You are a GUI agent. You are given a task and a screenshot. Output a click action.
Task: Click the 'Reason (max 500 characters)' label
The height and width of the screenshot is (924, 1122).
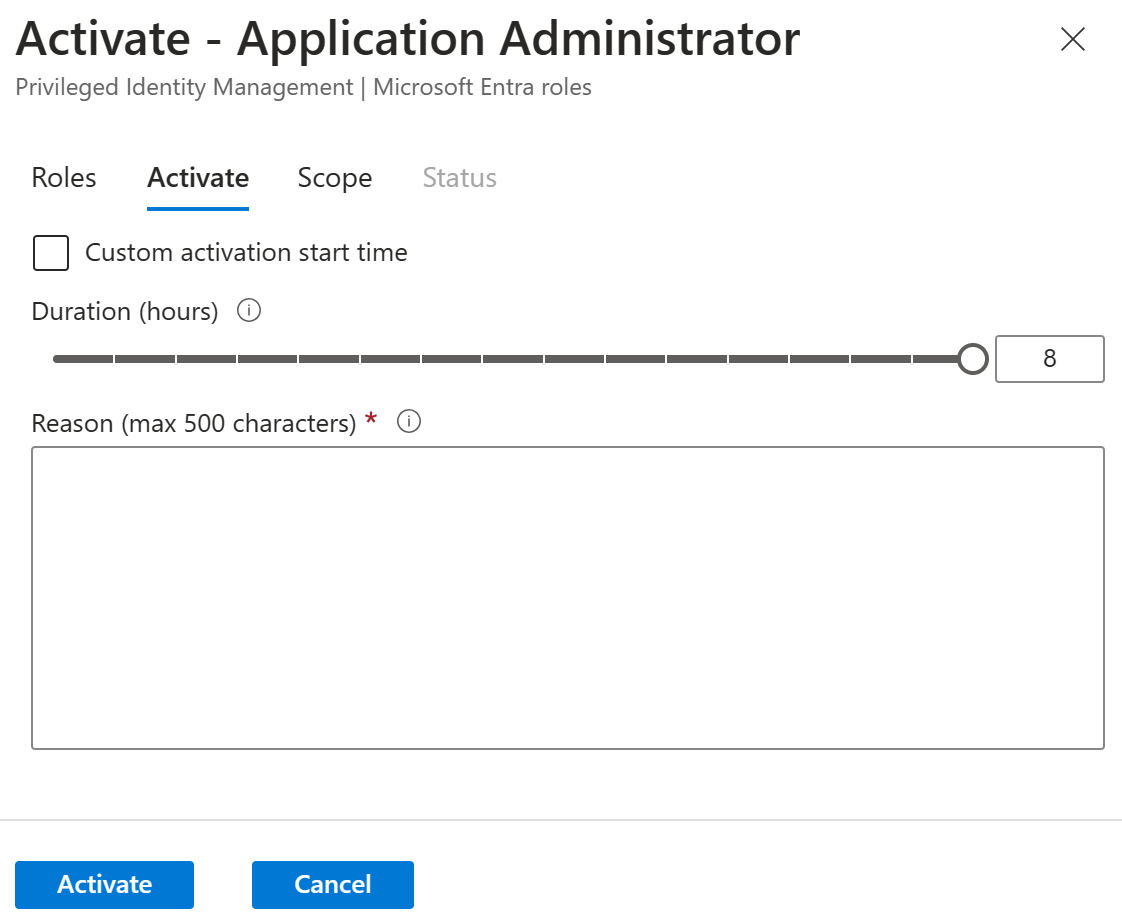194,424
